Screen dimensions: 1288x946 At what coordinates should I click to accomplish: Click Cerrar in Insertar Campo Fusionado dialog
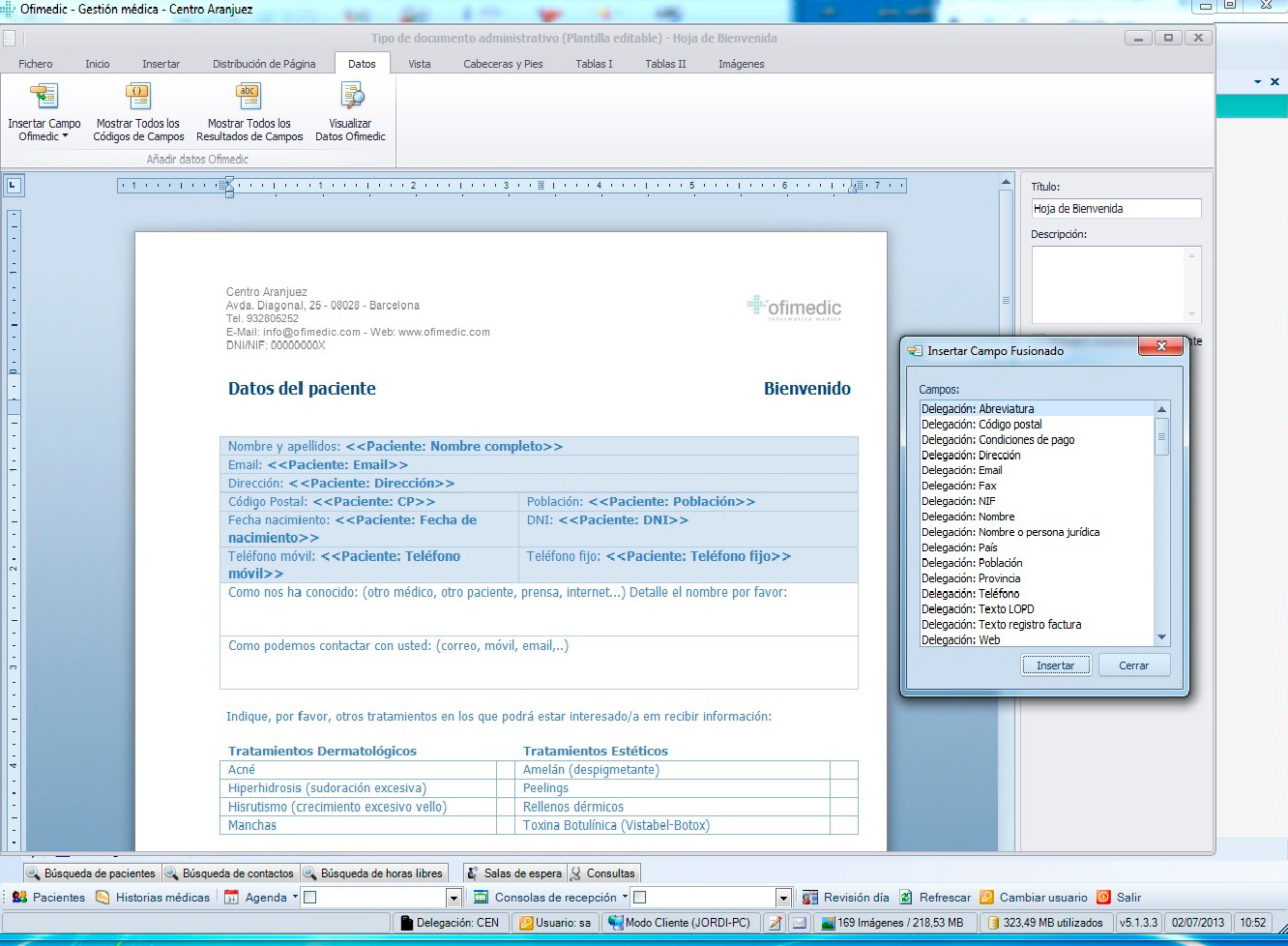(1133, 665)
